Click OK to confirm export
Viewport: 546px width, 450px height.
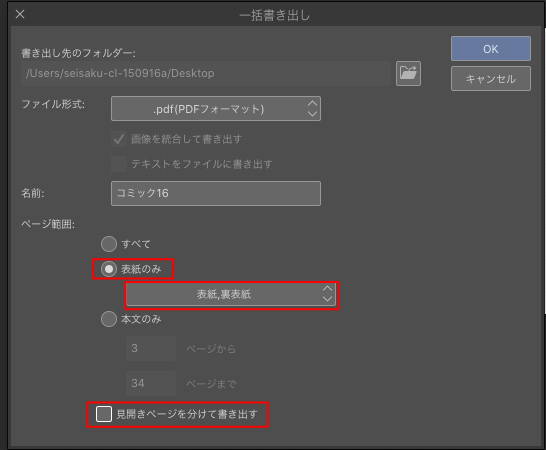[491, 49]
